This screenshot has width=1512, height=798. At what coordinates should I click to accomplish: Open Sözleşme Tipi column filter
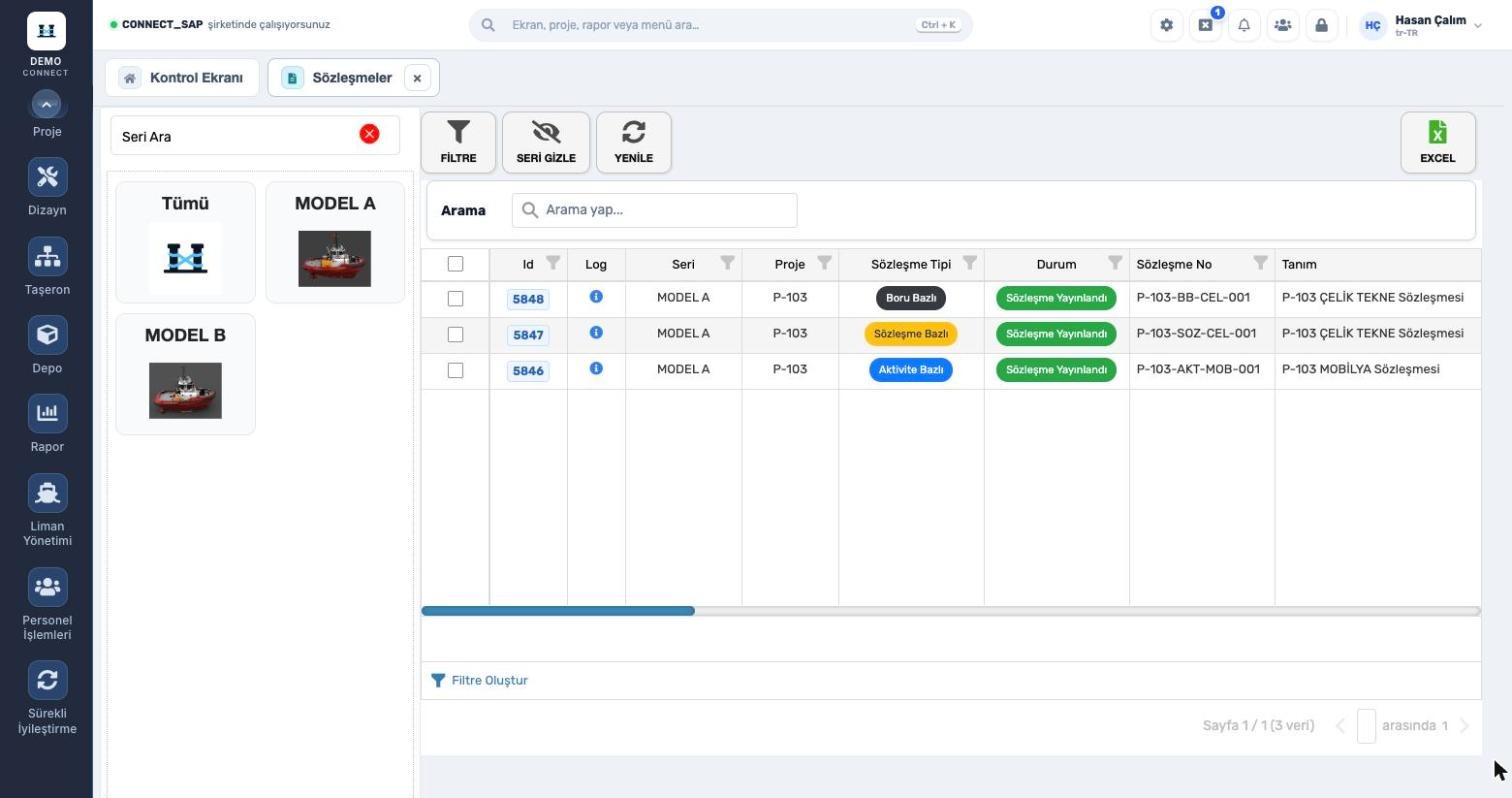(969, 263)
